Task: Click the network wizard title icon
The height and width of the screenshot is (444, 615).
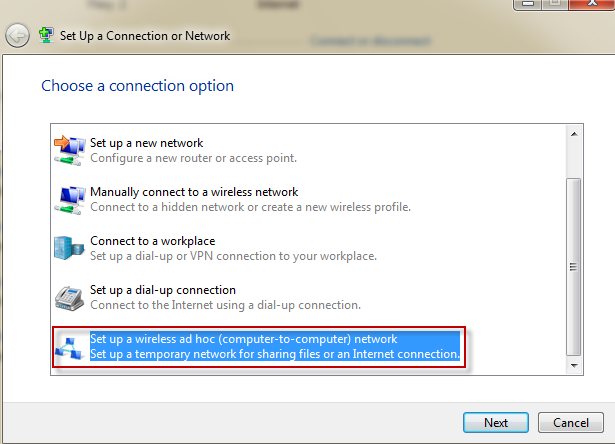Action: [x=46, y=36]
